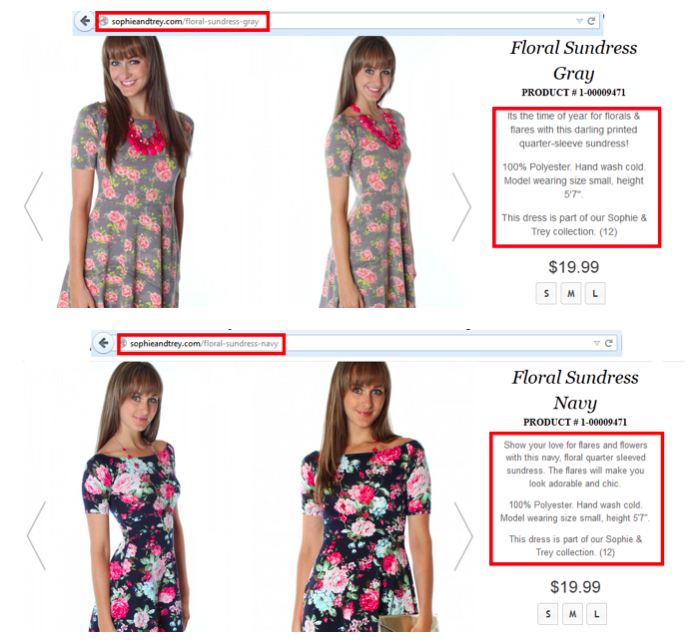Image resolution: width=696 pixels, height=643 pixels.
Task: Click the floral-sundress-navy address field
Action: point(367,343)
